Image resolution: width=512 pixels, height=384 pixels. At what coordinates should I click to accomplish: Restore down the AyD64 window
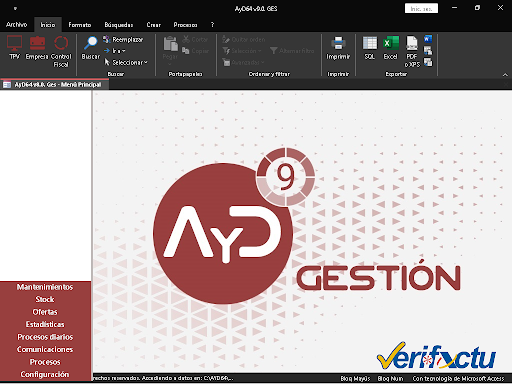point(477,8)
